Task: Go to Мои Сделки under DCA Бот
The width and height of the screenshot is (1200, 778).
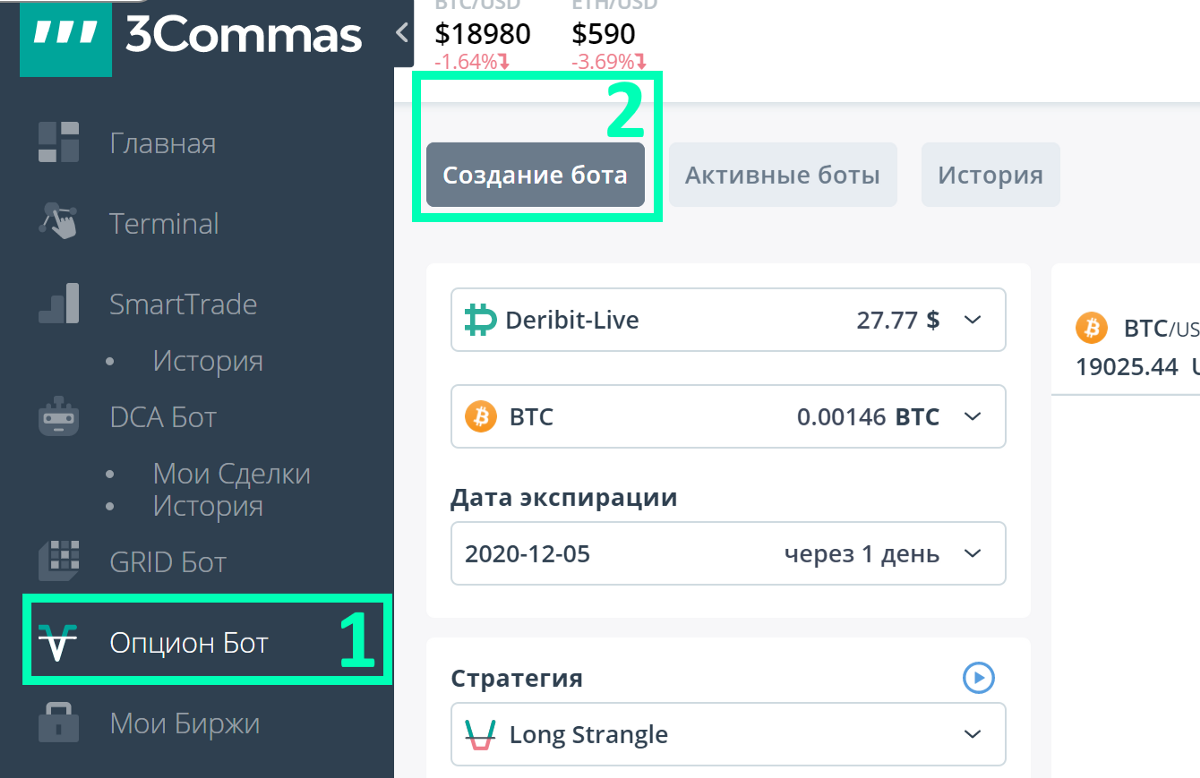Action: click(x=231, y=473)
